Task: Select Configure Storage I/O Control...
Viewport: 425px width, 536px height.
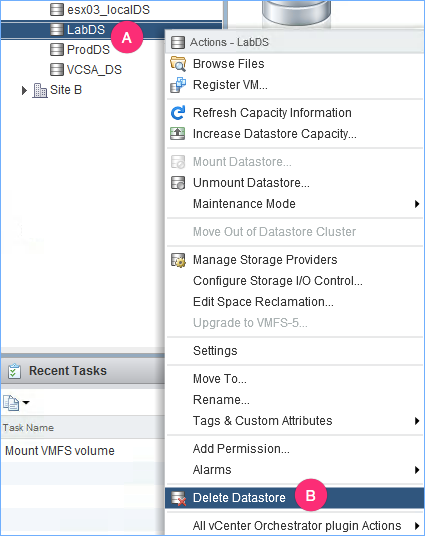Action: click(278, 281)
